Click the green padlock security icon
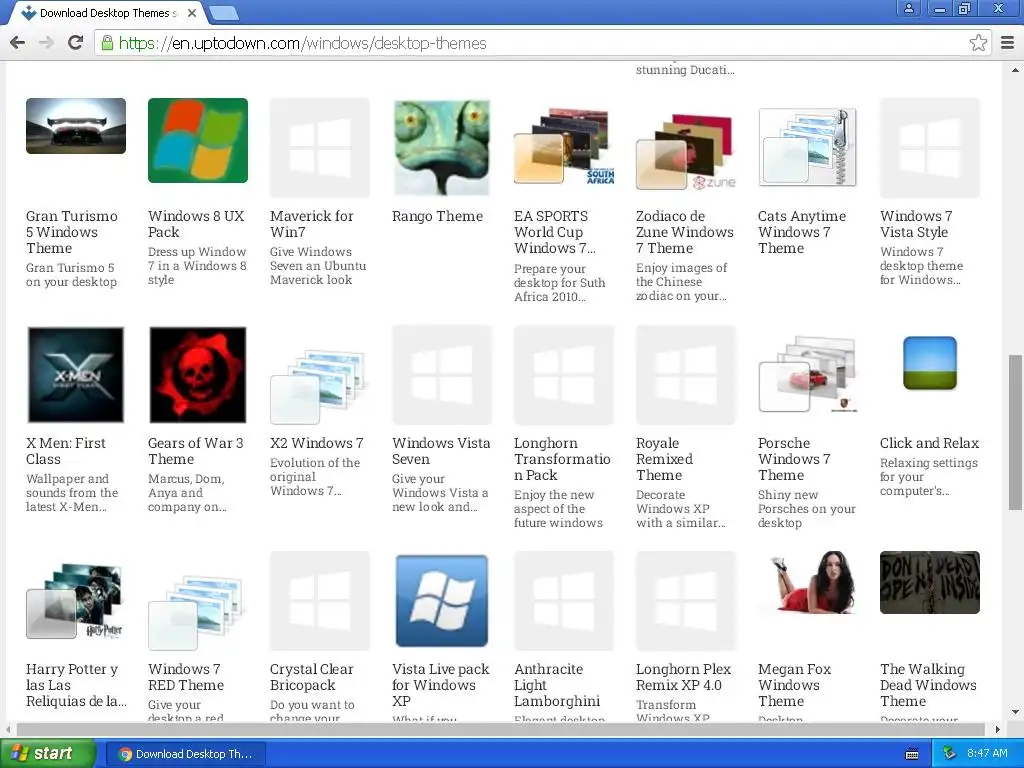1024x768 pixels. click(106, 43)
